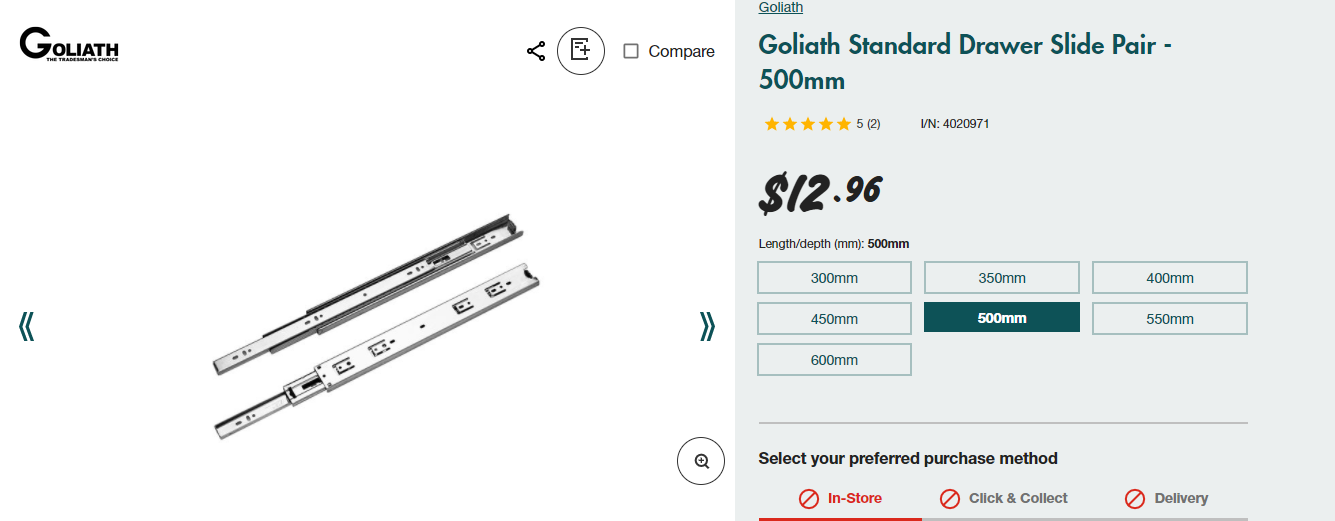Click the selected 500mm option

coord(1001,318)
